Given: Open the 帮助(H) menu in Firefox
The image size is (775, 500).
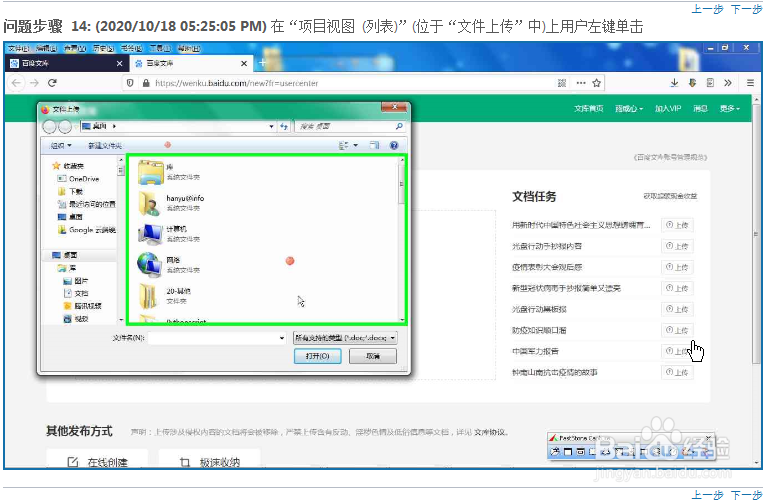Looking at the screenshot, I should click(189, 48).
